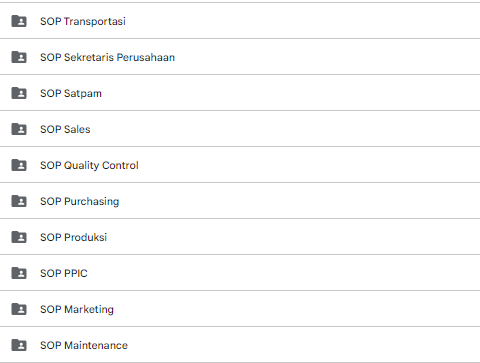
Task: Choose the SOP Sales folder name
Action: (65, 129)
